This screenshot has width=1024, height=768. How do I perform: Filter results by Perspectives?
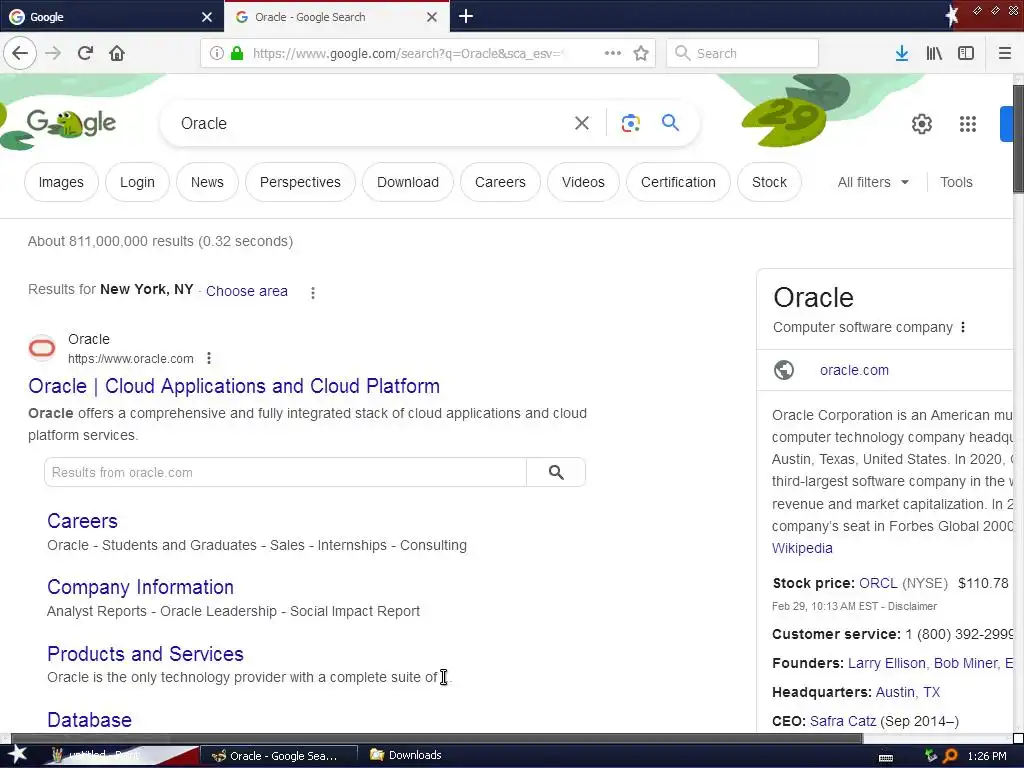click(300, 182)
